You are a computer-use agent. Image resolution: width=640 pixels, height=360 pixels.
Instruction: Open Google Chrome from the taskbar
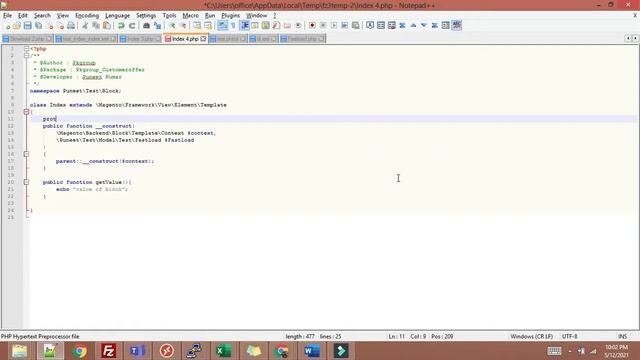(79, 351)
